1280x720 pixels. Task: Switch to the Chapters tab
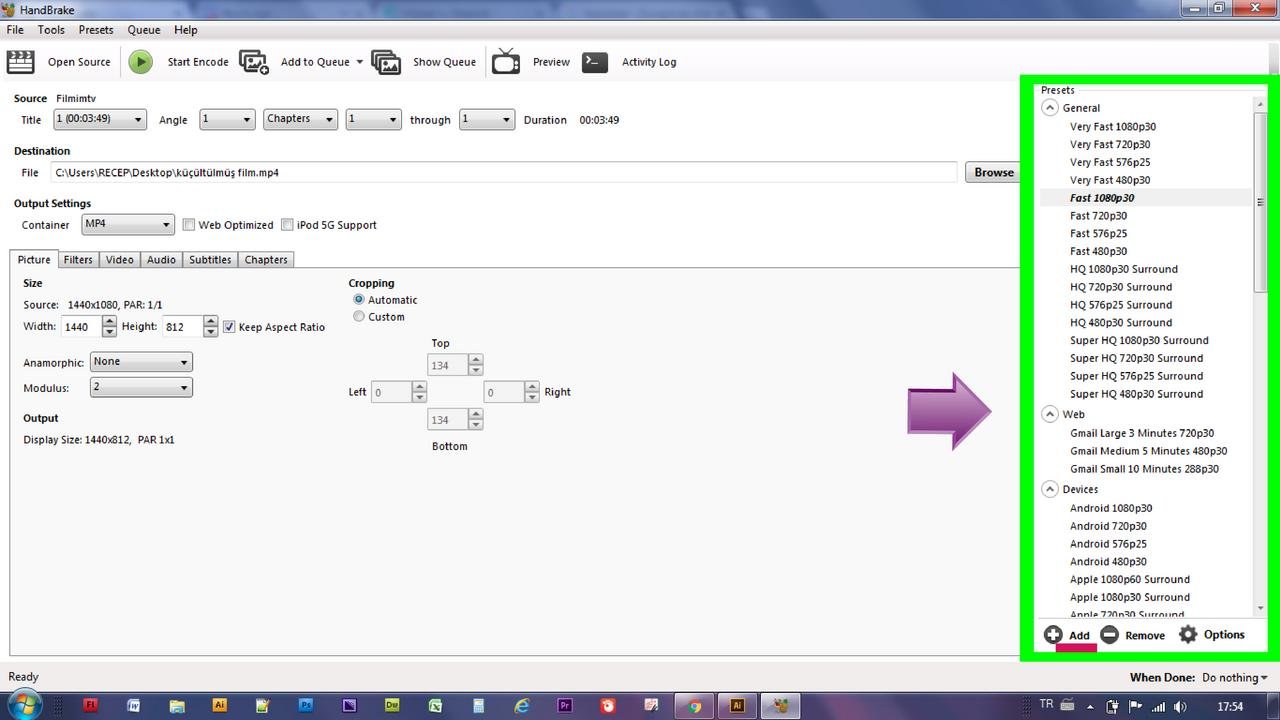coord(266,259)
